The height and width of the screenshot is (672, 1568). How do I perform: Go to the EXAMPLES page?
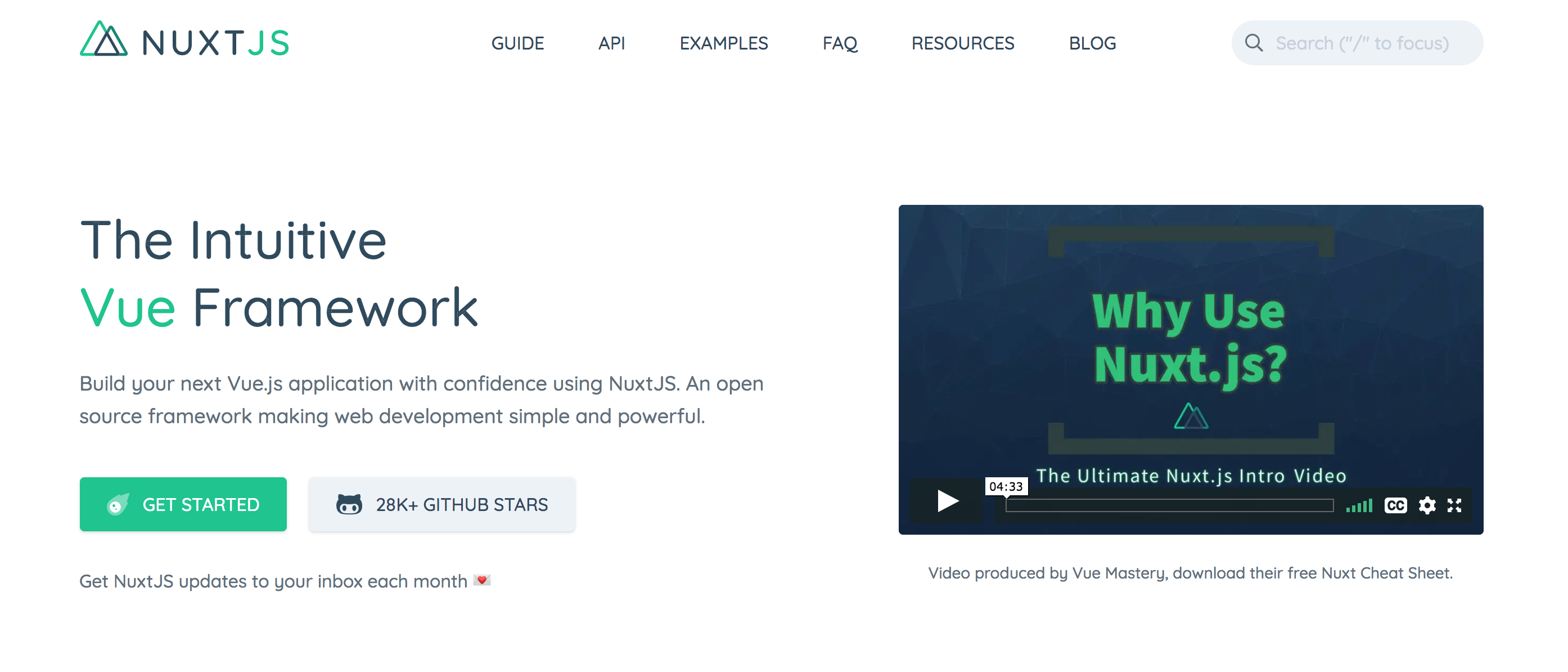click(724, 43)
